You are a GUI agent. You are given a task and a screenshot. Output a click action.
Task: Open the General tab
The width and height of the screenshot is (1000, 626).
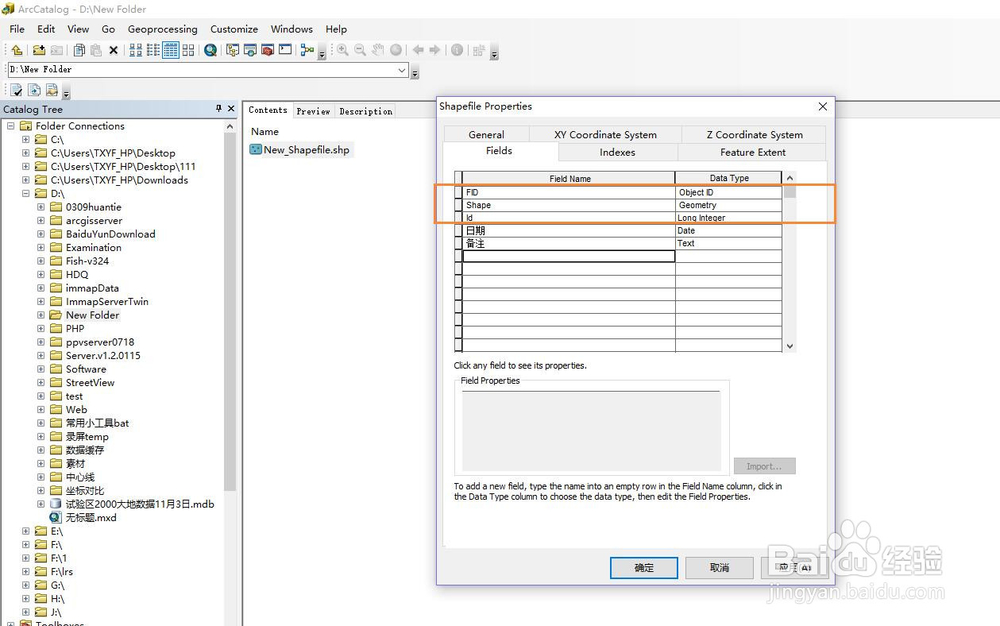pyautogui.click(x=487, y=135)
